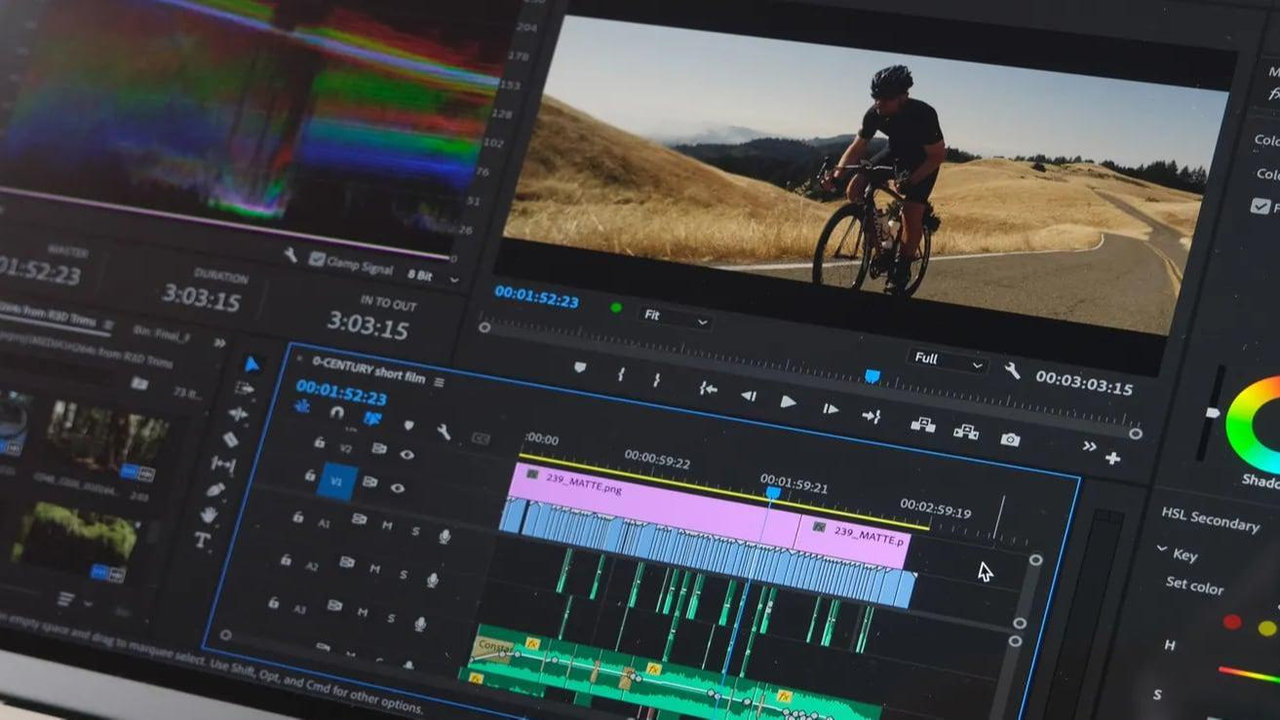Select the Selection arrow tool

tap(252, 365)
